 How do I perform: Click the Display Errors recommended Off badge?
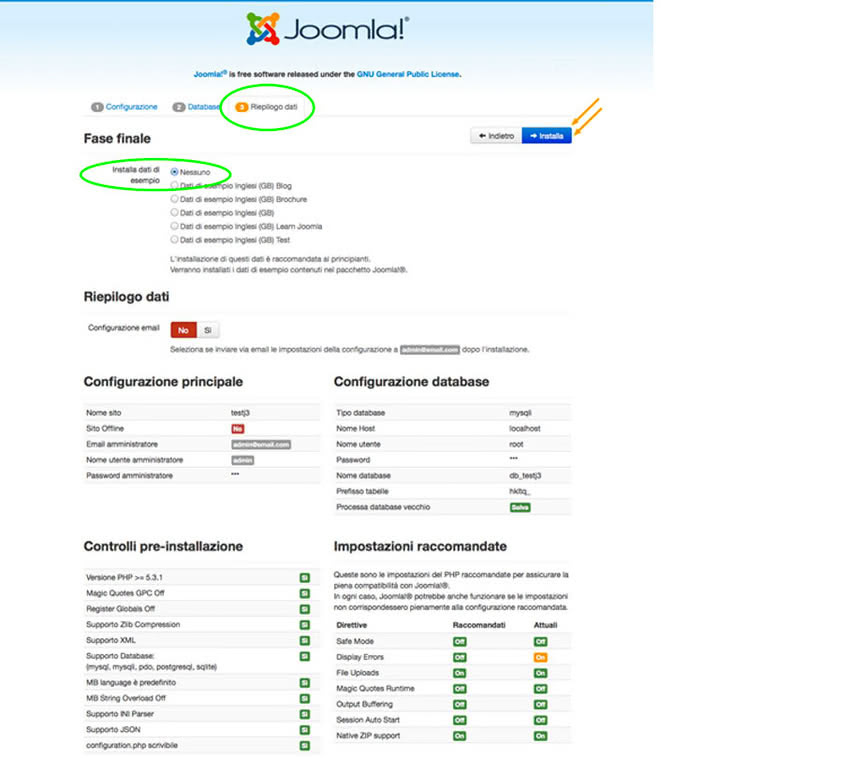pyautogui.click(x=460, y=657)
